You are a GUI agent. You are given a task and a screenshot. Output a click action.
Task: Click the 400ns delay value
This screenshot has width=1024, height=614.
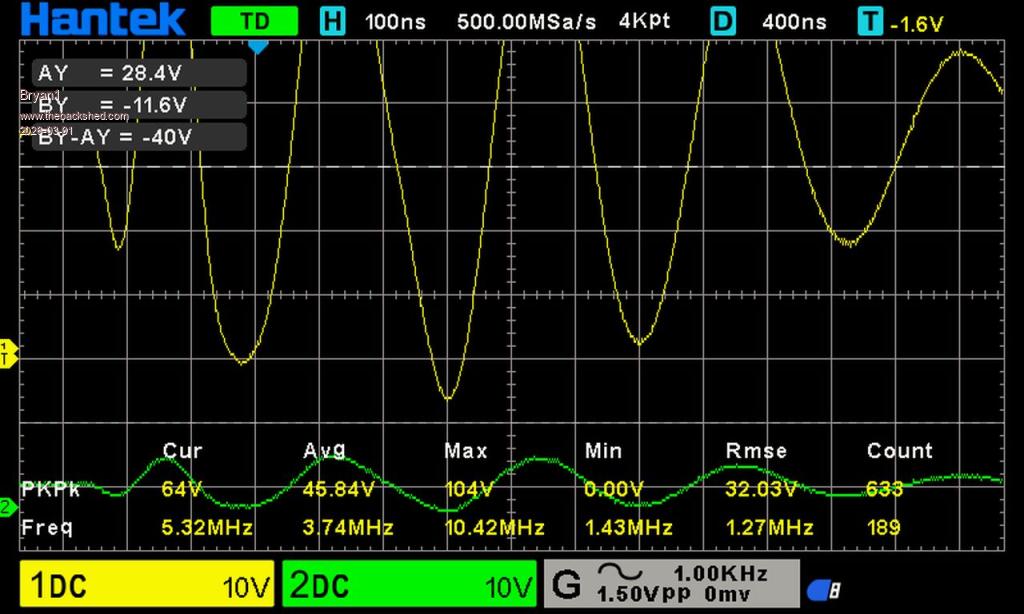coord(794,20)
